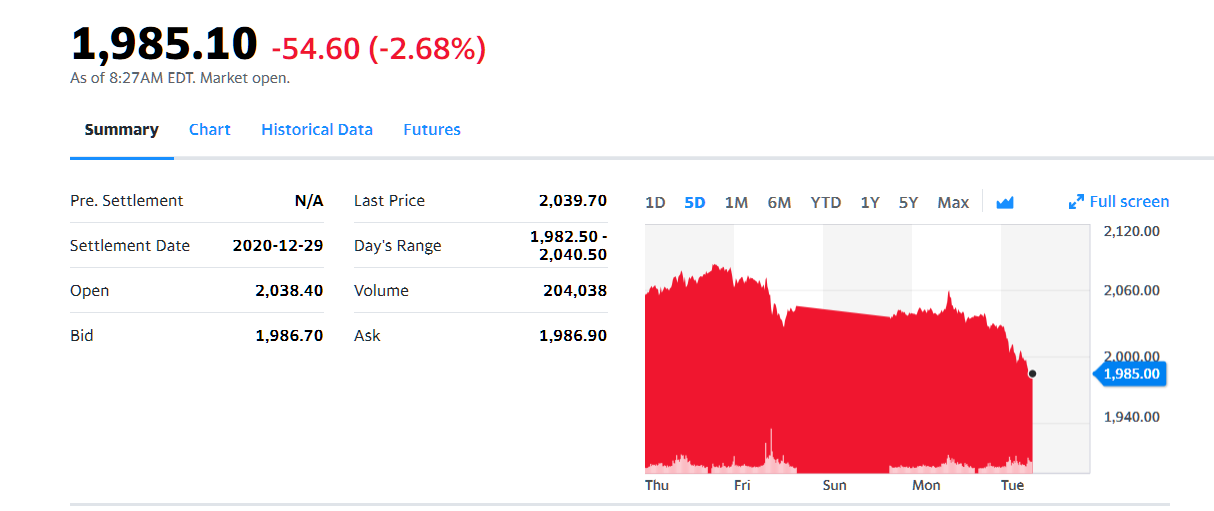Open the Full screen chart link

pyautogui.click(x=1128, y=202)
